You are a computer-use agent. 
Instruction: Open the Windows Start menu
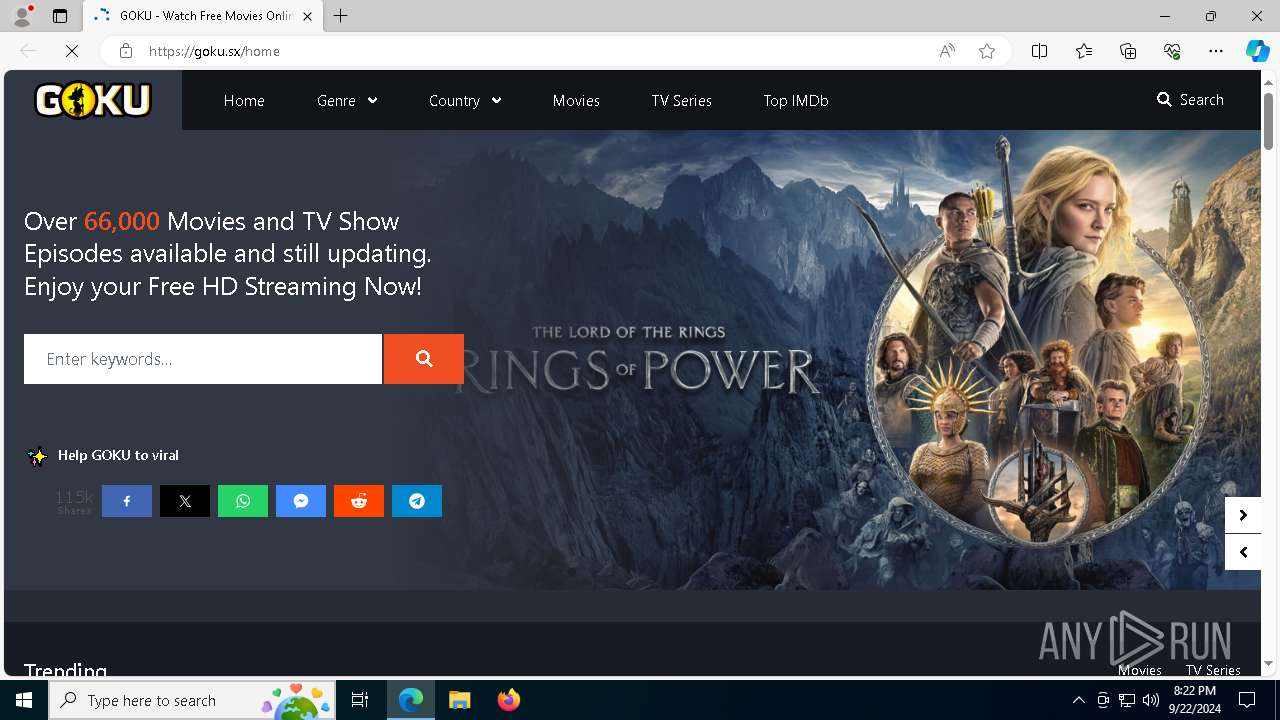(x=24, y=700)
